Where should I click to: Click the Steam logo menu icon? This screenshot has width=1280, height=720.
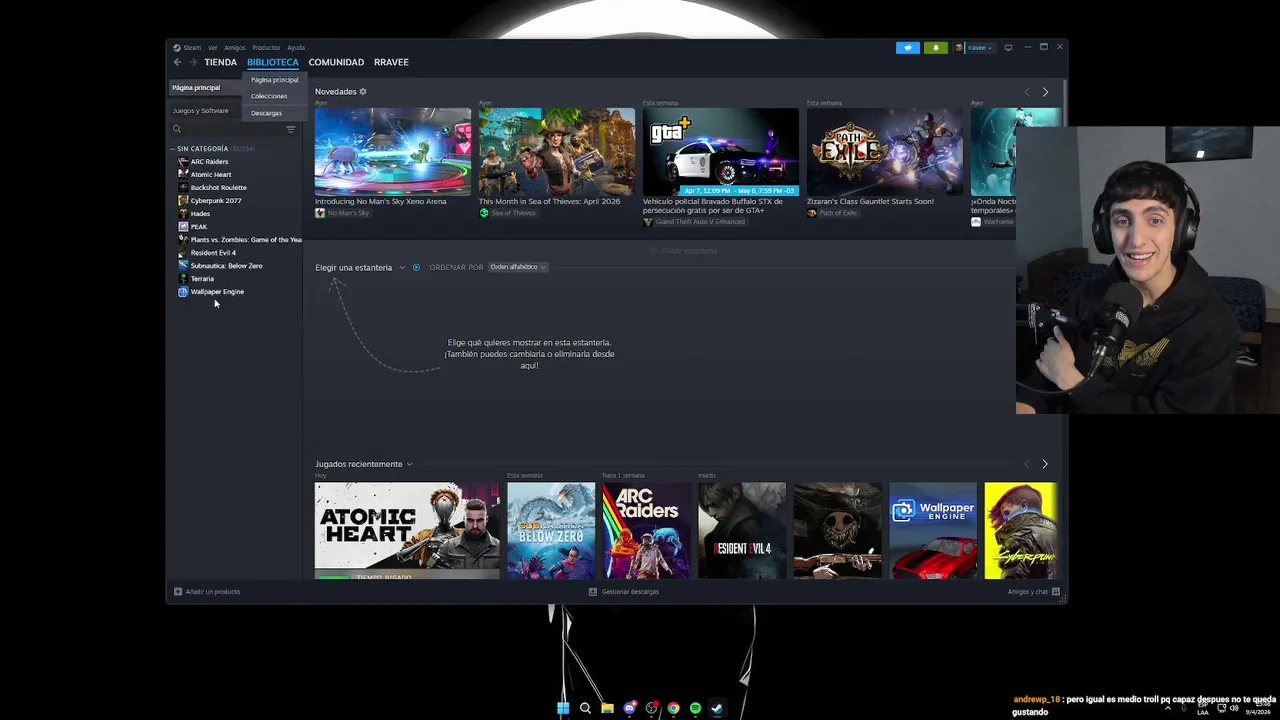coord(177,47)
